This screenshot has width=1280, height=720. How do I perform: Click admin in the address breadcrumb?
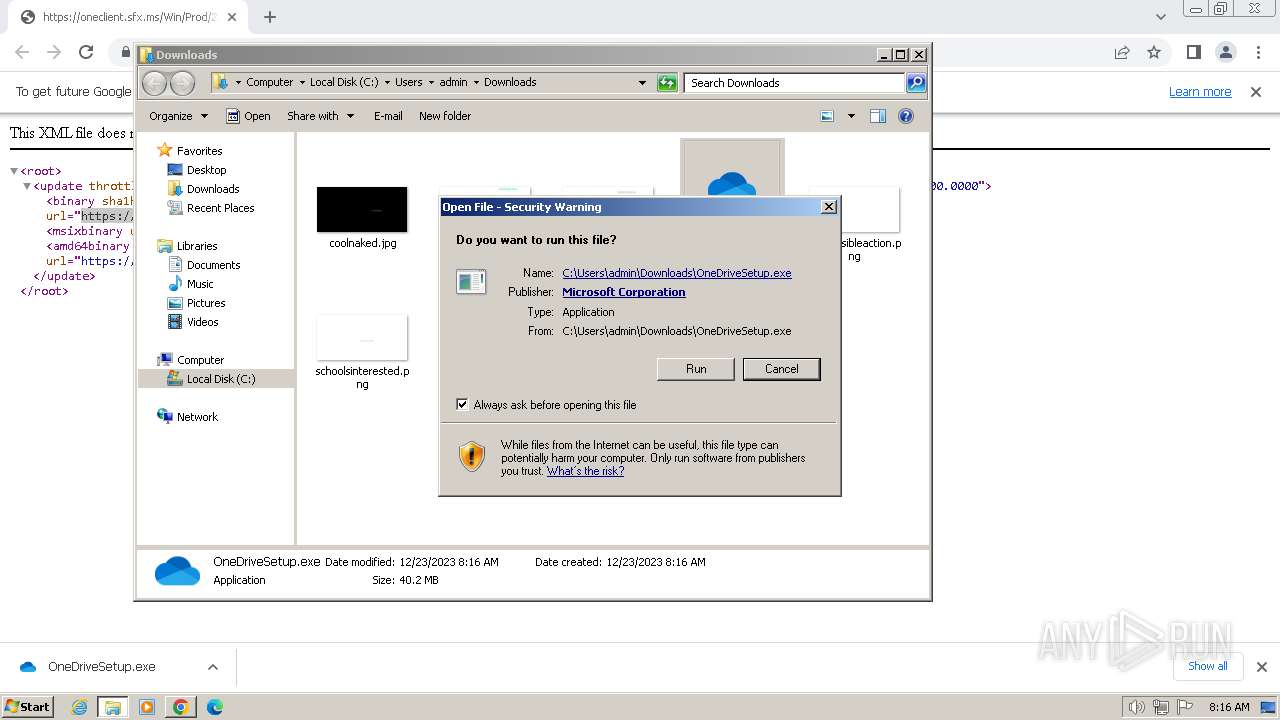[x=453, y=82]
